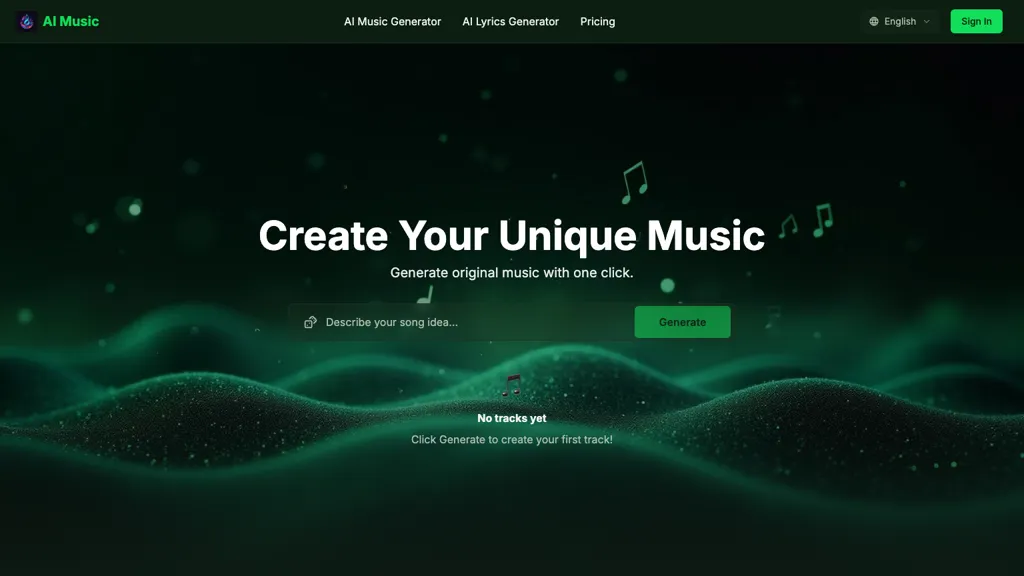Click the dice random-idea icon
Screen dimensions: 1024x576
coord(310,322)
